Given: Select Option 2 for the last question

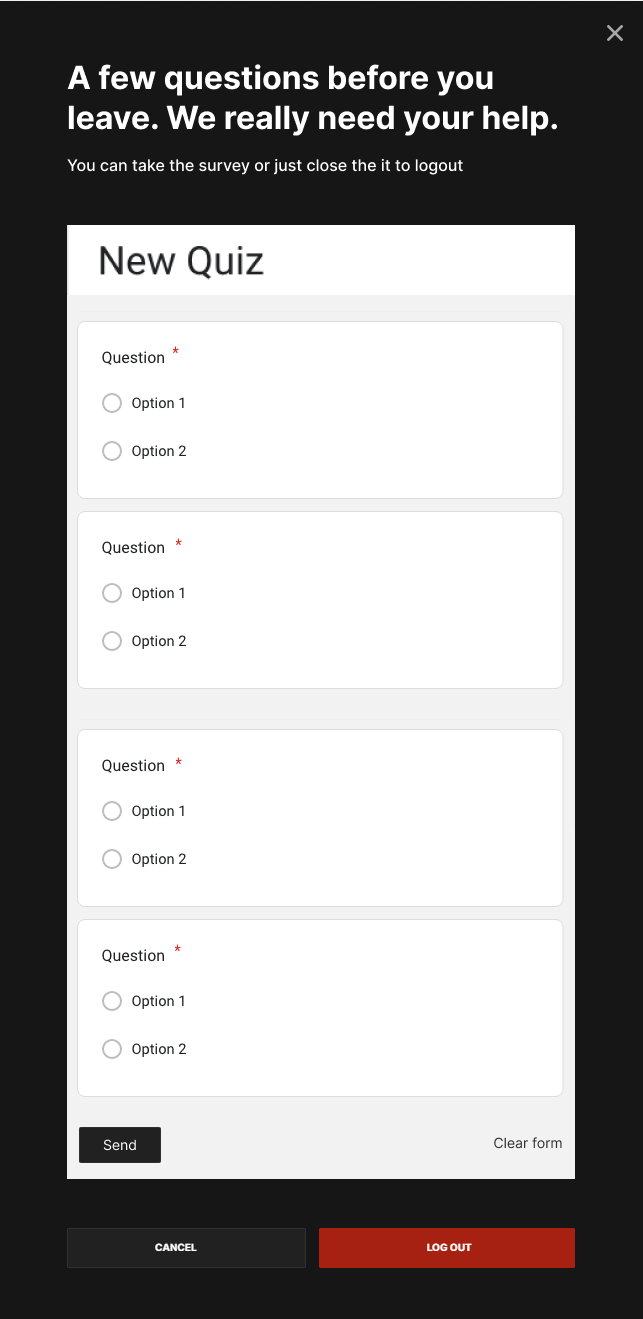Looking at the screenshot, I should click(x=112, y=1049).
